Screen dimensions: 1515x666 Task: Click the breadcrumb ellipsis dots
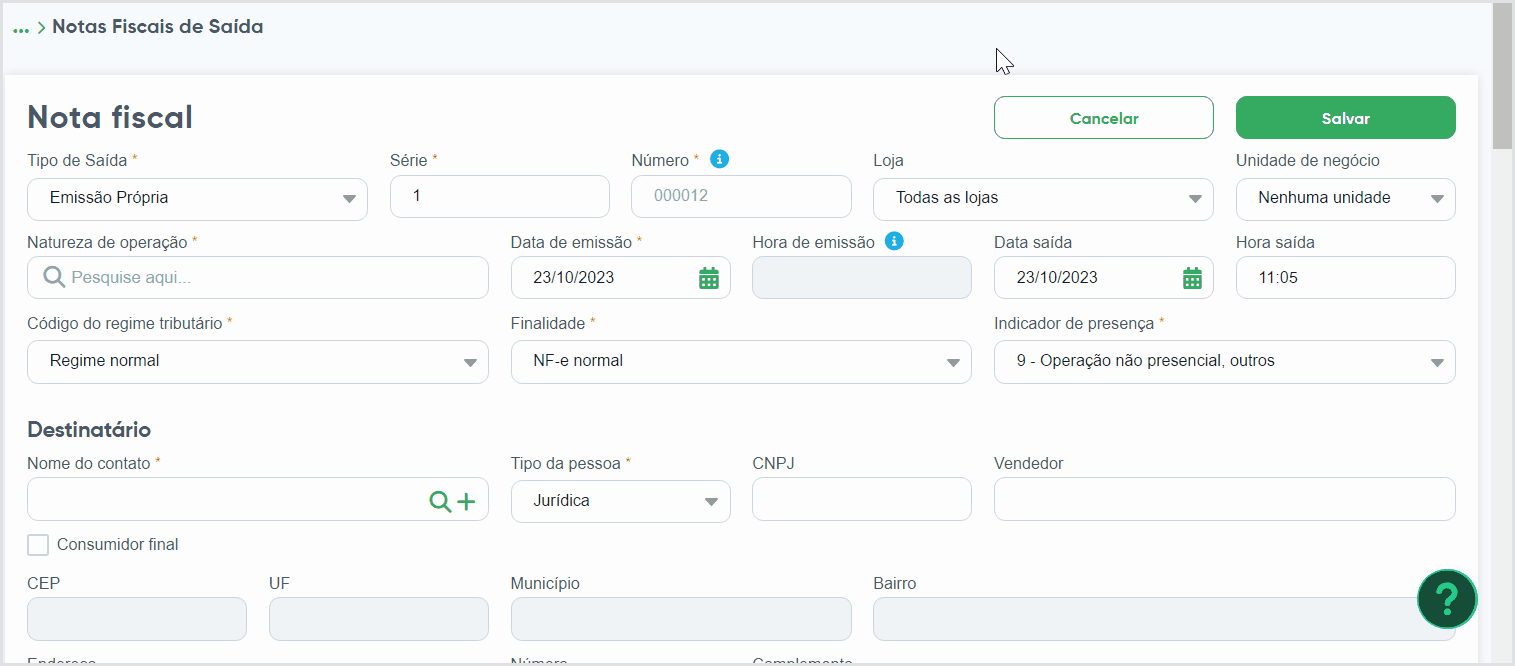coord(21,31)
